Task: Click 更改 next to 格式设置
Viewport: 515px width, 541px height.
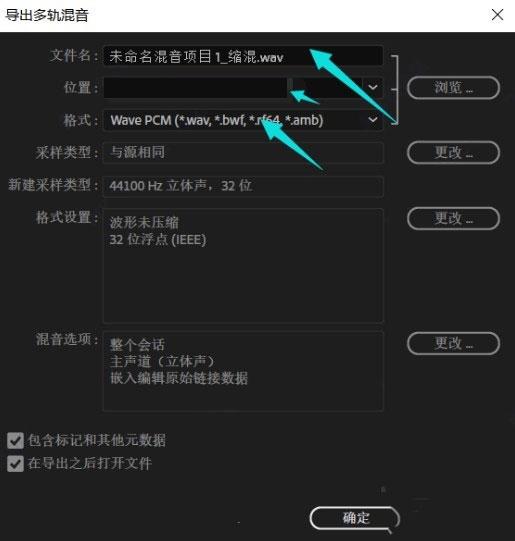Action: click(x=453, y=218)
